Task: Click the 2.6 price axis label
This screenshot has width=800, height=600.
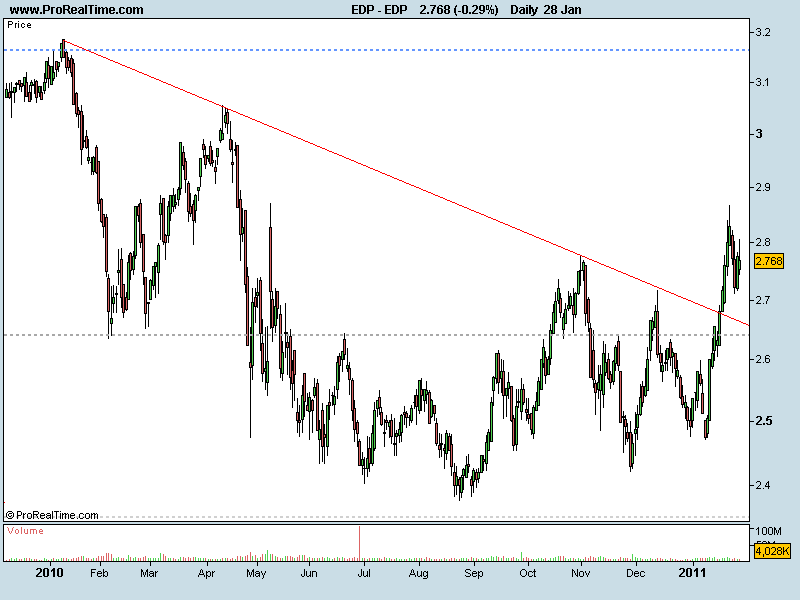Action: tap(763, 359)
